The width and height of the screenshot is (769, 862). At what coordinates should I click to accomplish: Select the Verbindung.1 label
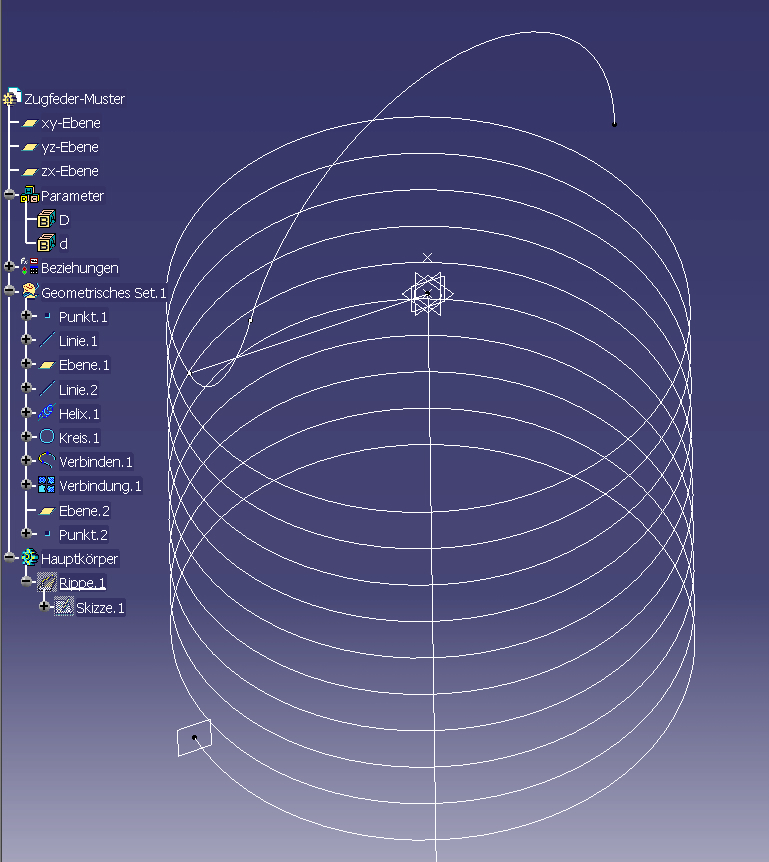[100, 487]
